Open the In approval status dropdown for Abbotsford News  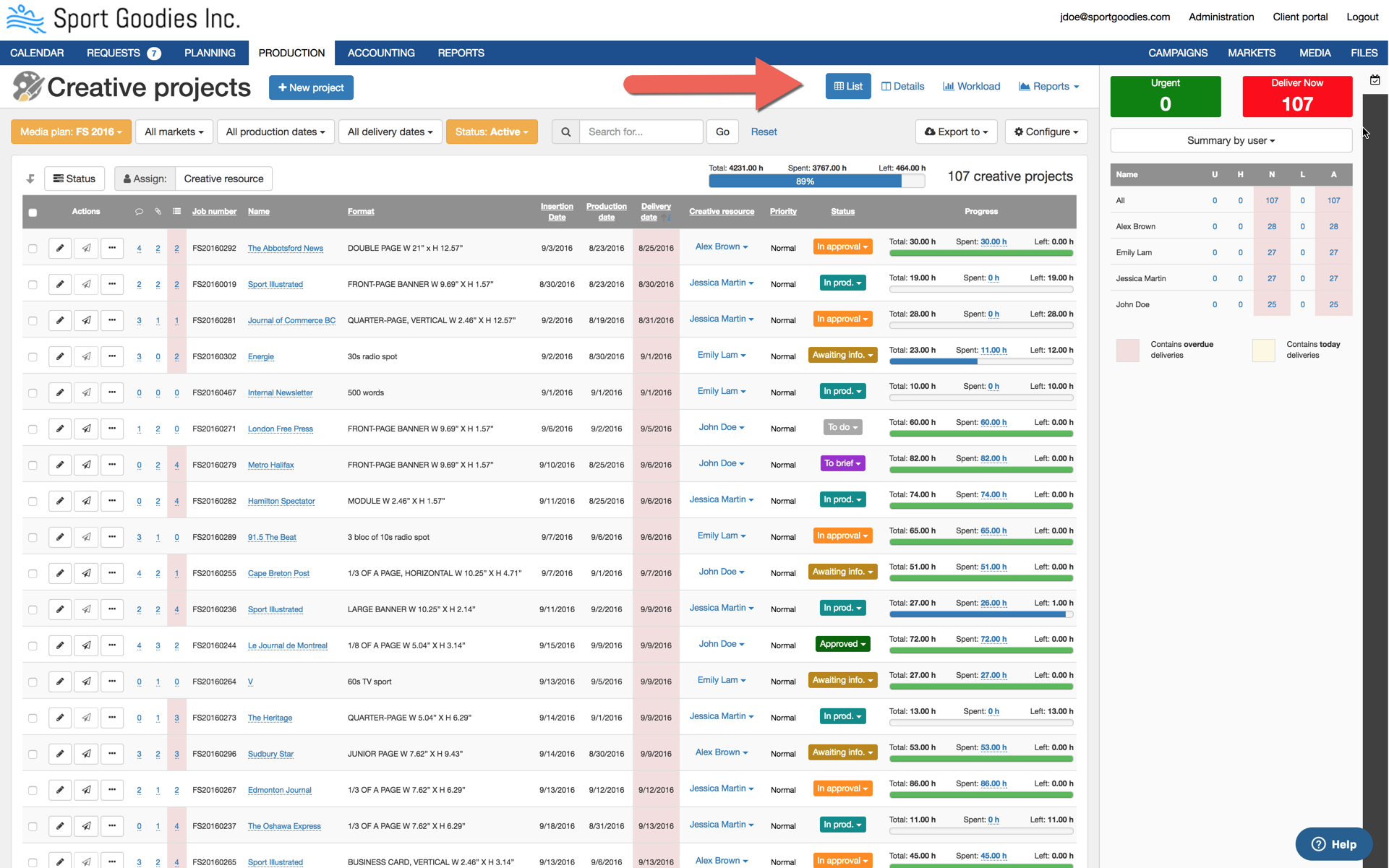[x=842, y=246]
